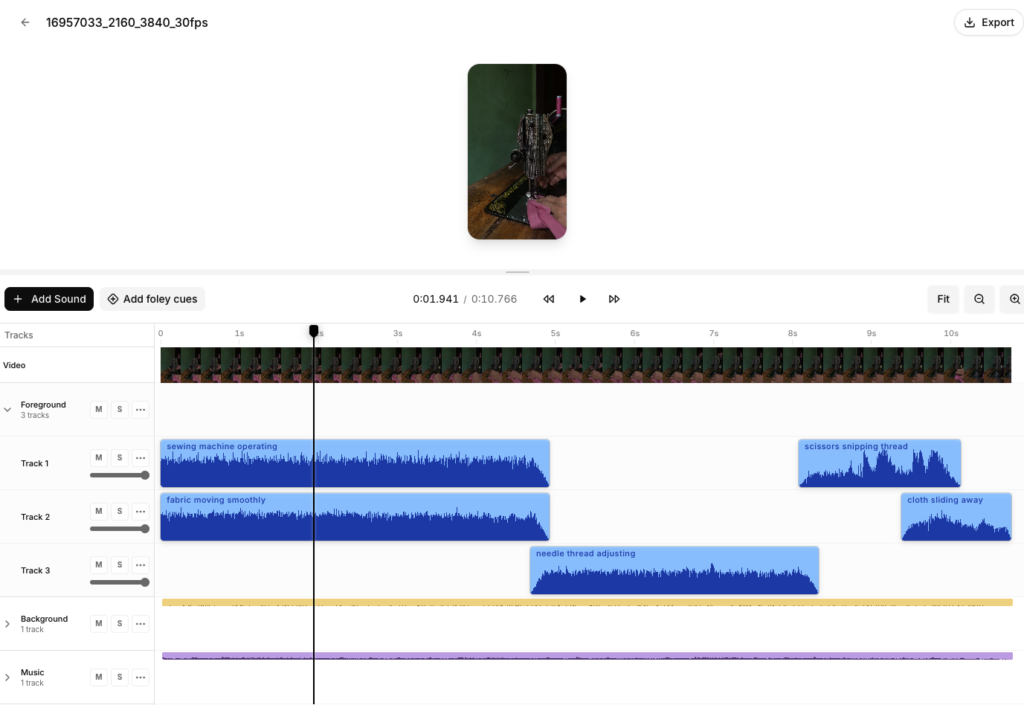
Task: Zoom in the timeline view
Action: pyautogui.click(x=1014, y=299)
